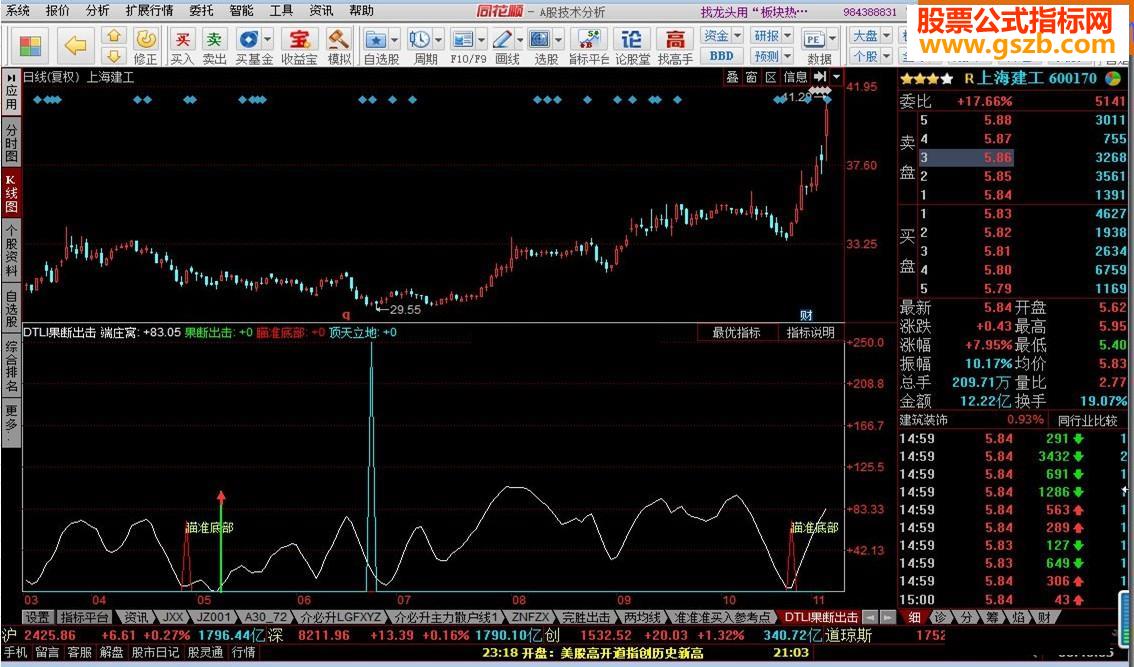The height and width of the screenshot is (667, 1134).
Task: Select the 完胜出击 indicator tab
Action: point(586,617)
